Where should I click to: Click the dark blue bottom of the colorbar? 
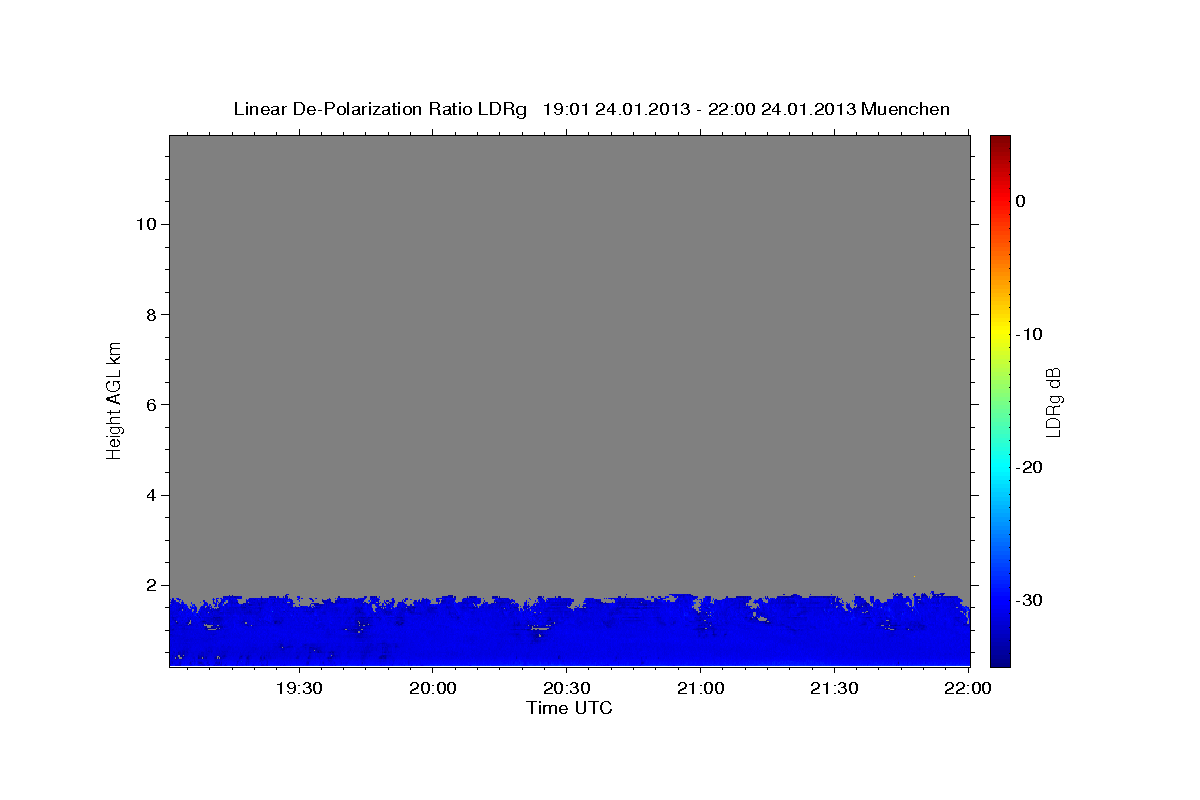coord(1000,655)
